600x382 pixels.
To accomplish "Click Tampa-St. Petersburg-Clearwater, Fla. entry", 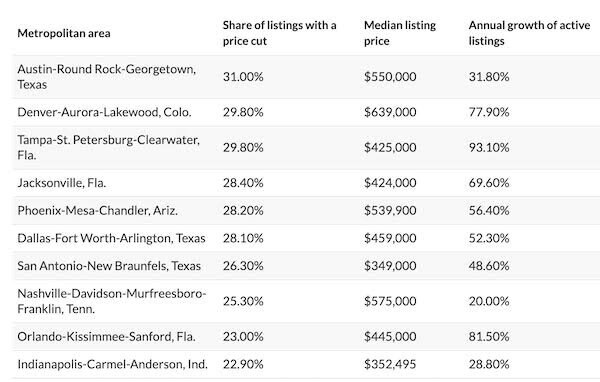I will pyautogui.click(x=108, y=147).
